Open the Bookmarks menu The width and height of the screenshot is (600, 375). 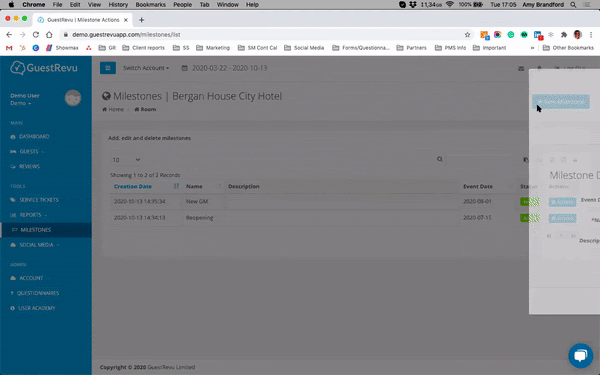(x=151, y=5)
